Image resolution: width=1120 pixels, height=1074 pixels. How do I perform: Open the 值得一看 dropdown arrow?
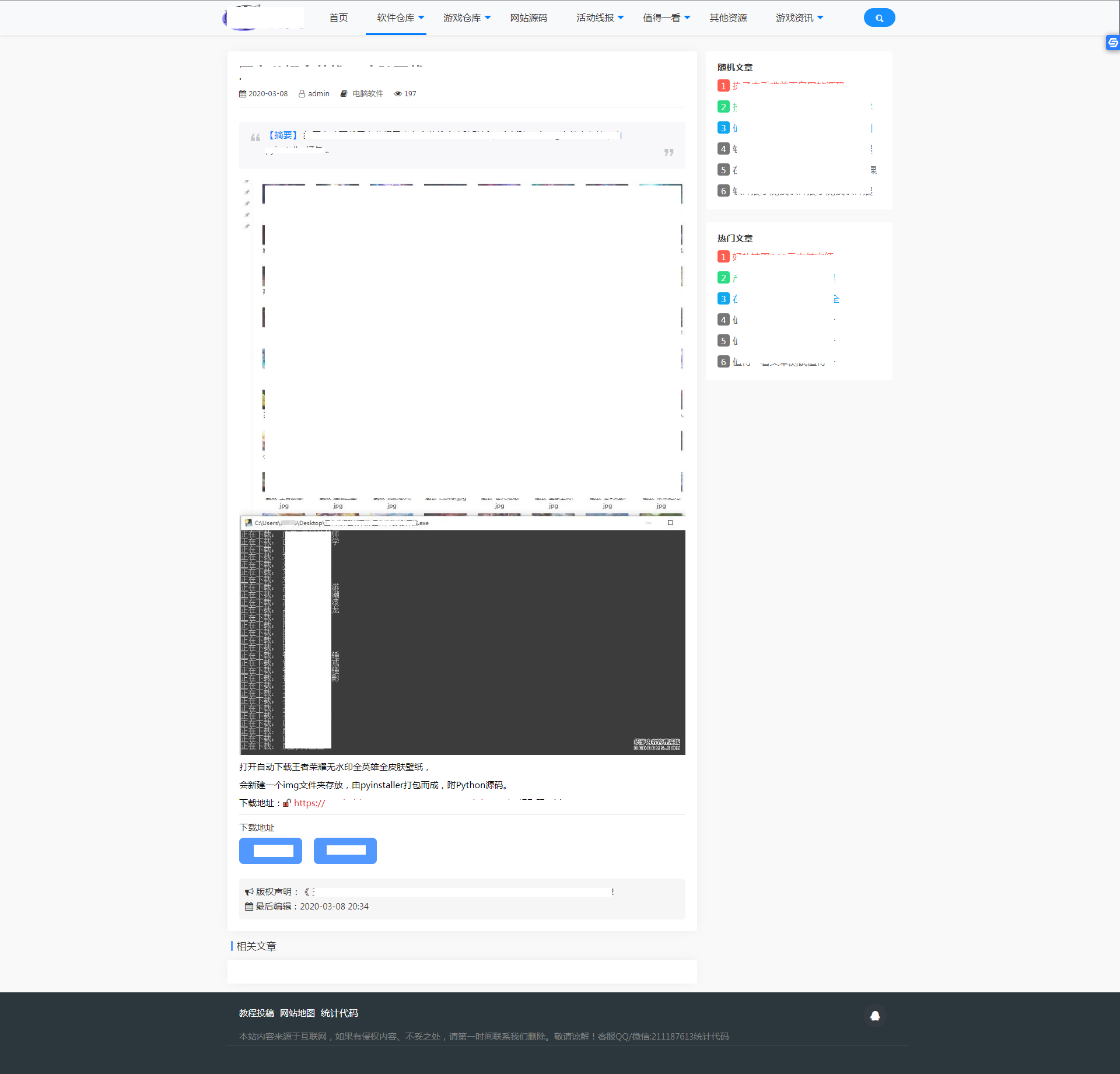pyautogui.click(x=687, y=18)
